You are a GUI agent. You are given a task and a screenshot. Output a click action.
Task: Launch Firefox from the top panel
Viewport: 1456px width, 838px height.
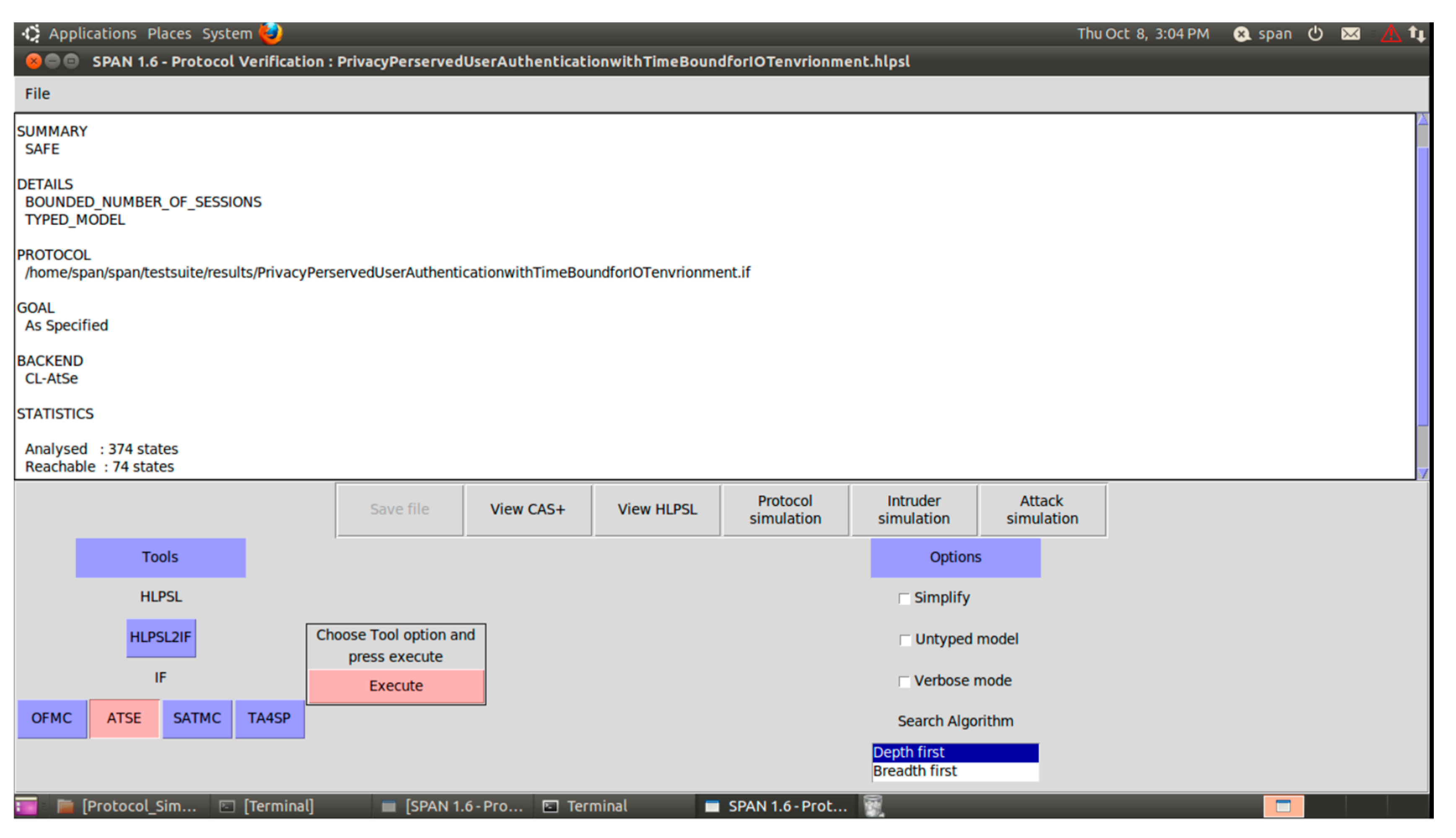(x=270, y=34)
